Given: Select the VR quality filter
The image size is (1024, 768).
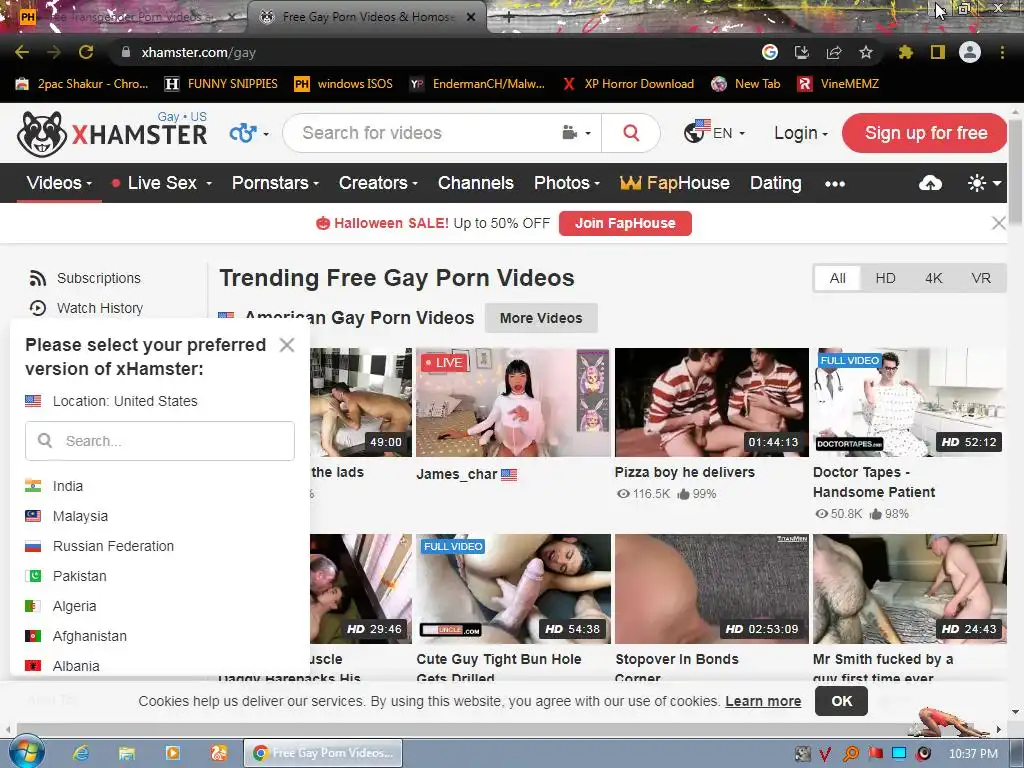Looking at the screenshot, I should pyautogui.click(x=981, y=279).
